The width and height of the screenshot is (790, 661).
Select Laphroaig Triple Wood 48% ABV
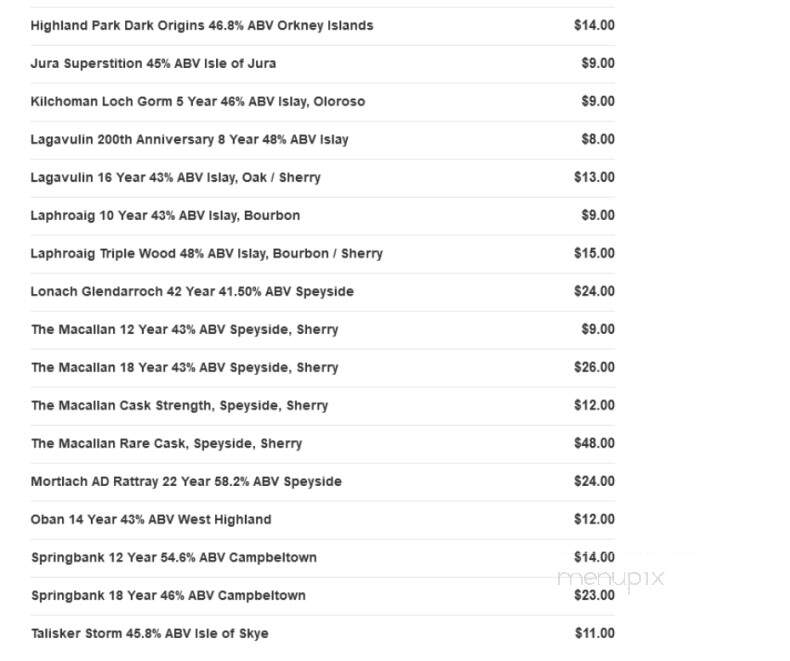point(322,254)
